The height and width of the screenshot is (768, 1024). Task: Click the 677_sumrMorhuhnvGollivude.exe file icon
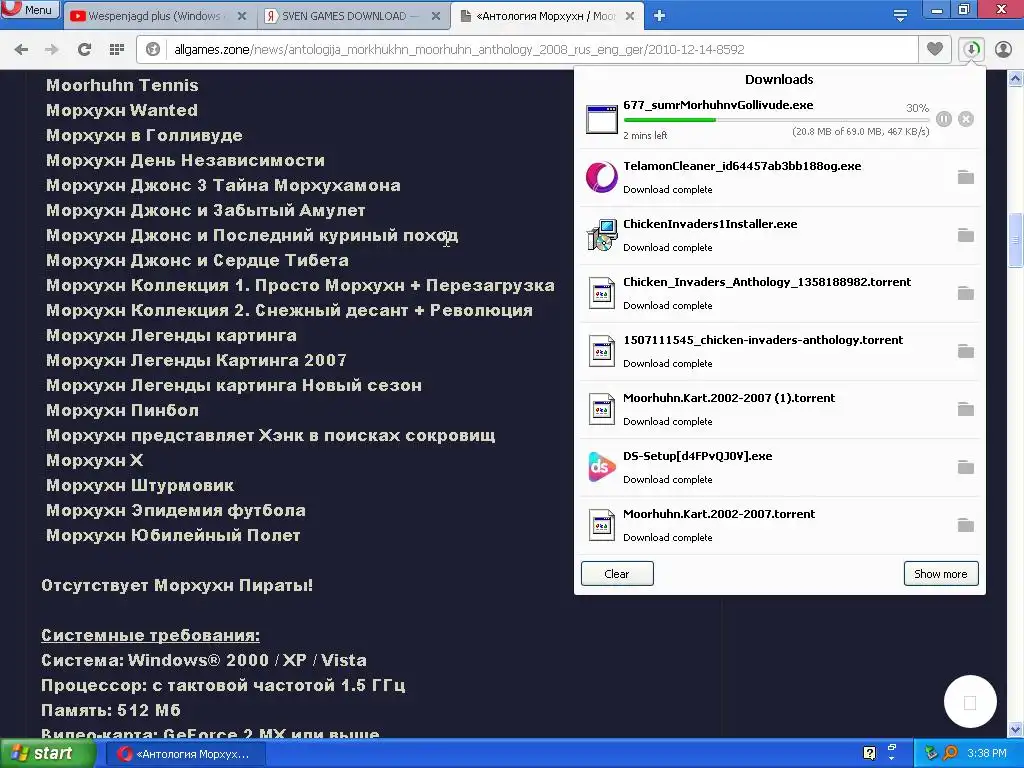601,120
